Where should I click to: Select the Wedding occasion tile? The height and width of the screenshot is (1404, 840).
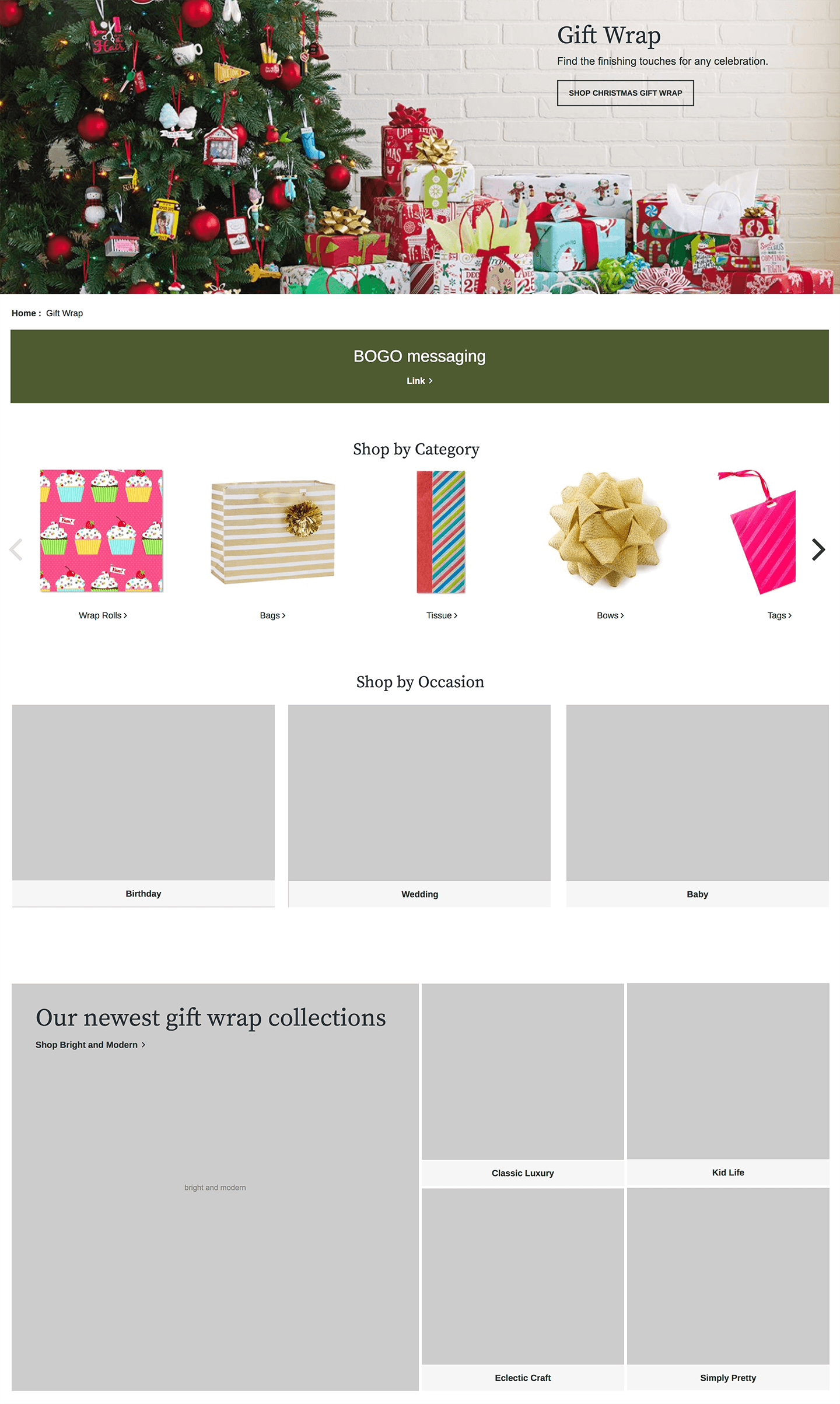click(419, 806)
